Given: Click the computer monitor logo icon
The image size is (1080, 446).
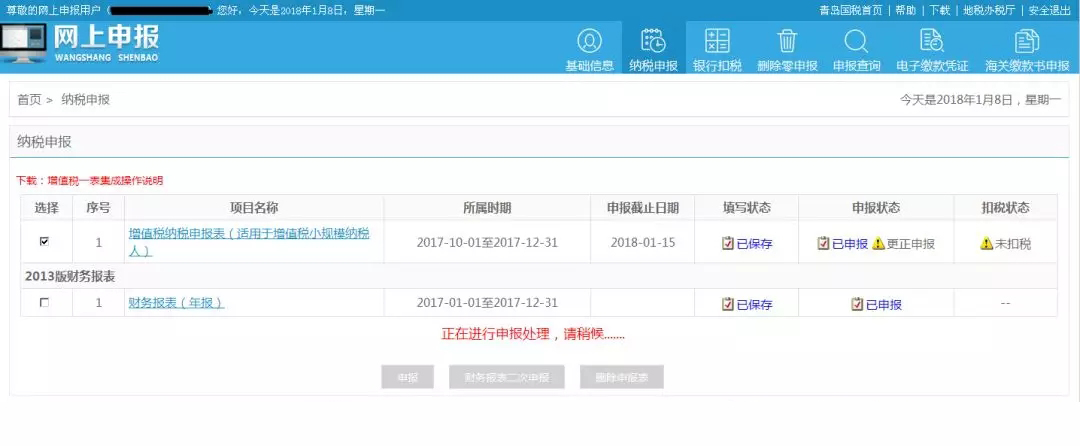Looking at the screenshot, I should 23,43.
